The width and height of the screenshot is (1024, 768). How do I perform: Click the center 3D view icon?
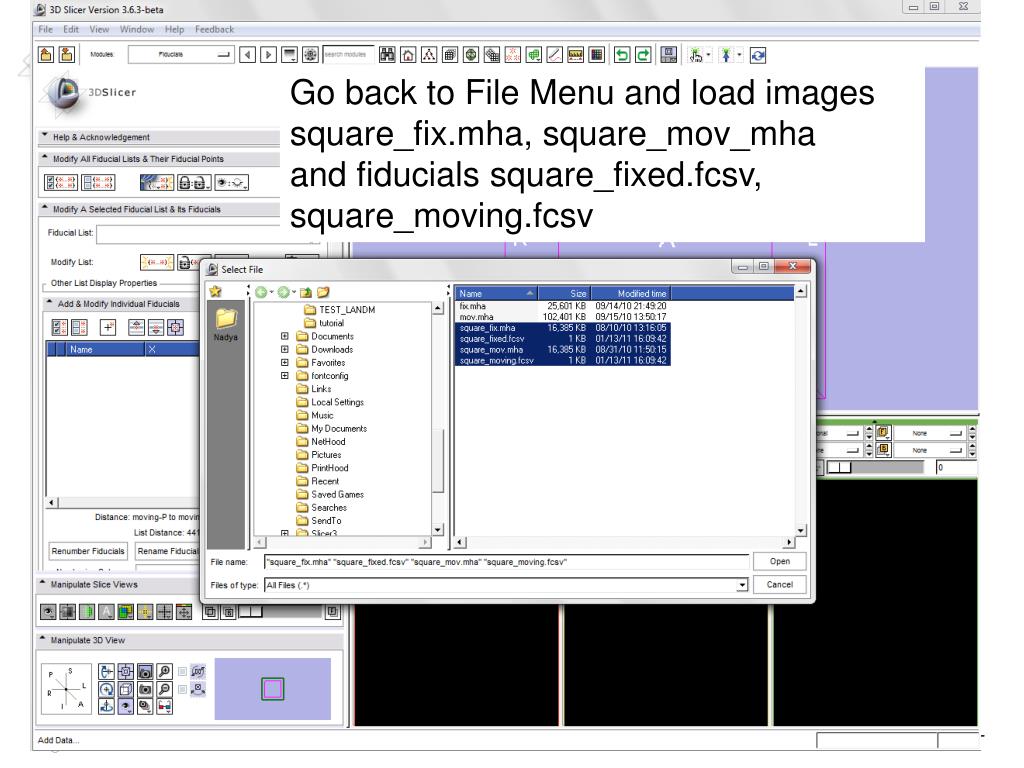(x=125, y=671)
